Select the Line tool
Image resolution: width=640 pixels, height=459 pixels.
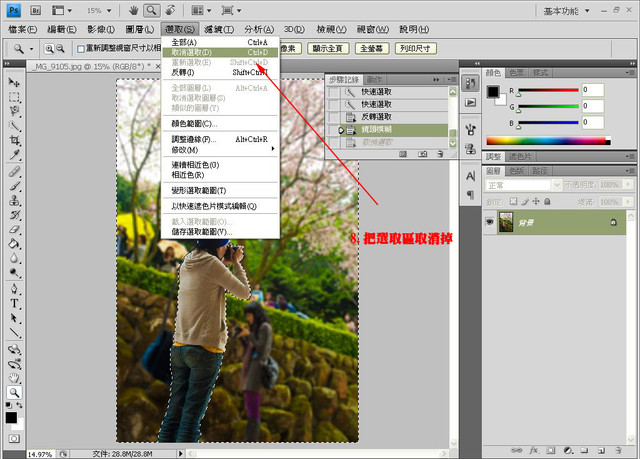click(x=14, y=333)
